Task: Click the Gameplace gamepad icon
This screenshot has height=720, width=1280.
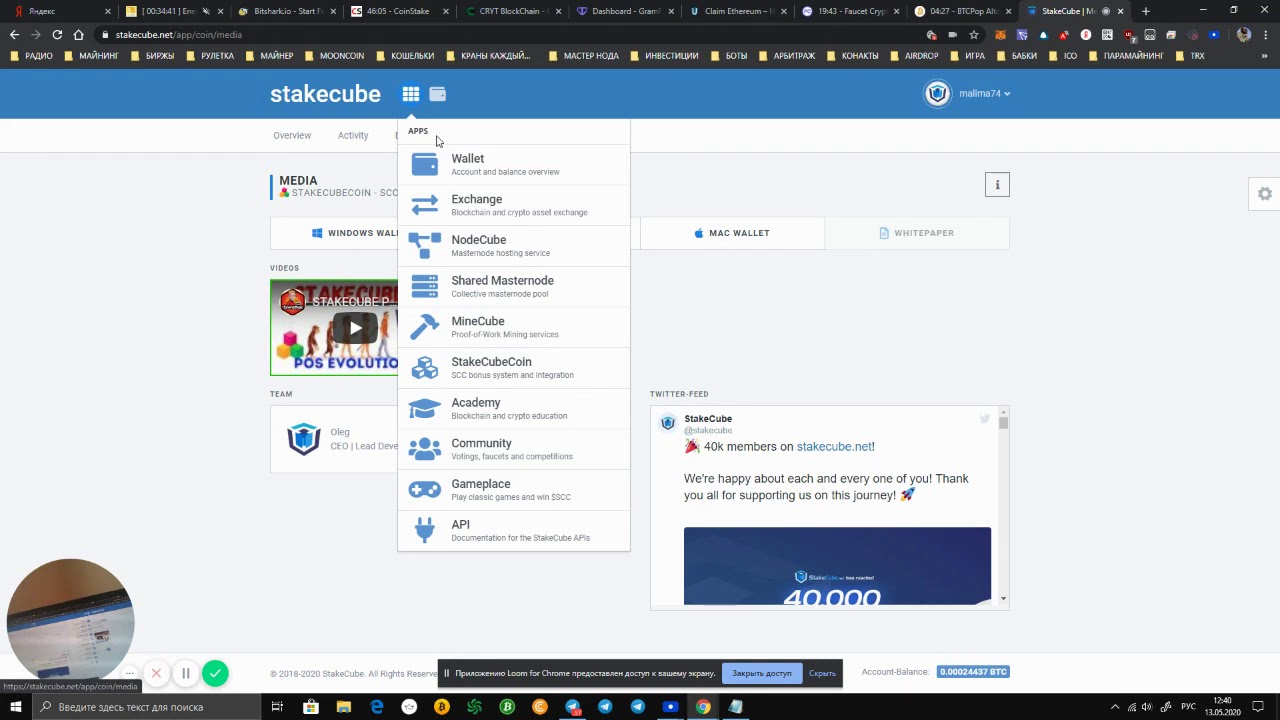Action: tap(425, 490)
